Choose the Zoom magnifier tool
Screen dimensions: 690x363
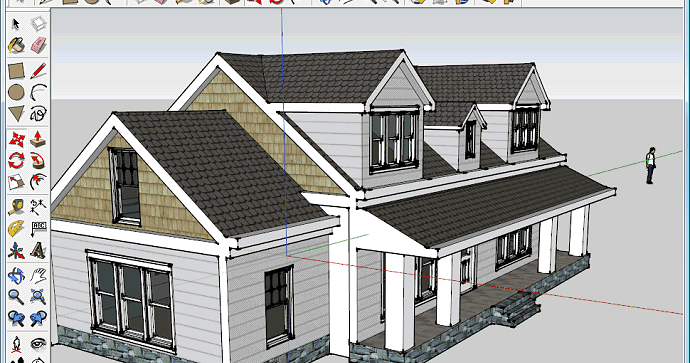[x=16, y=297]
